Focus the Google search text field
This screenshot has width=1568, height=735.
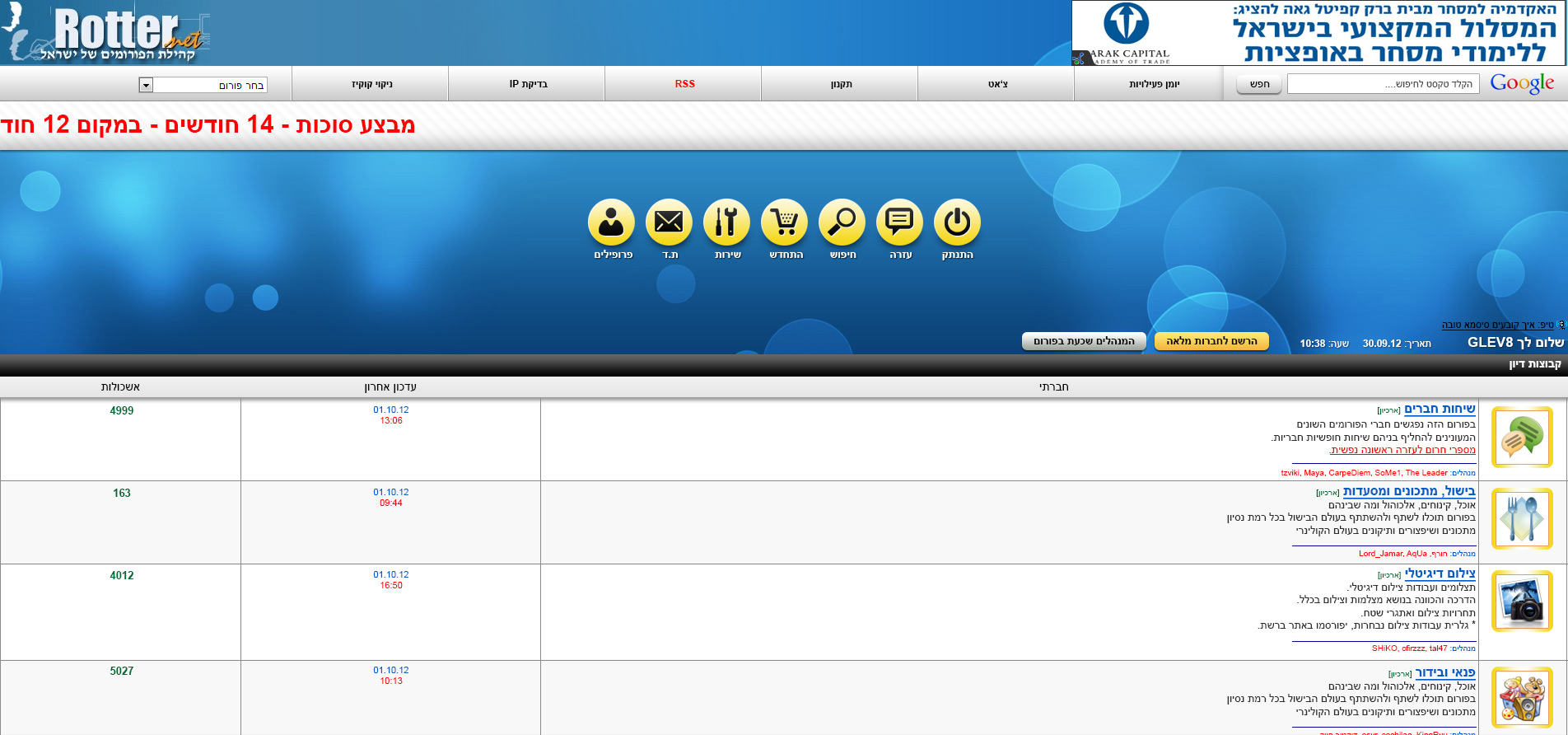click(x=1383, y=84)
